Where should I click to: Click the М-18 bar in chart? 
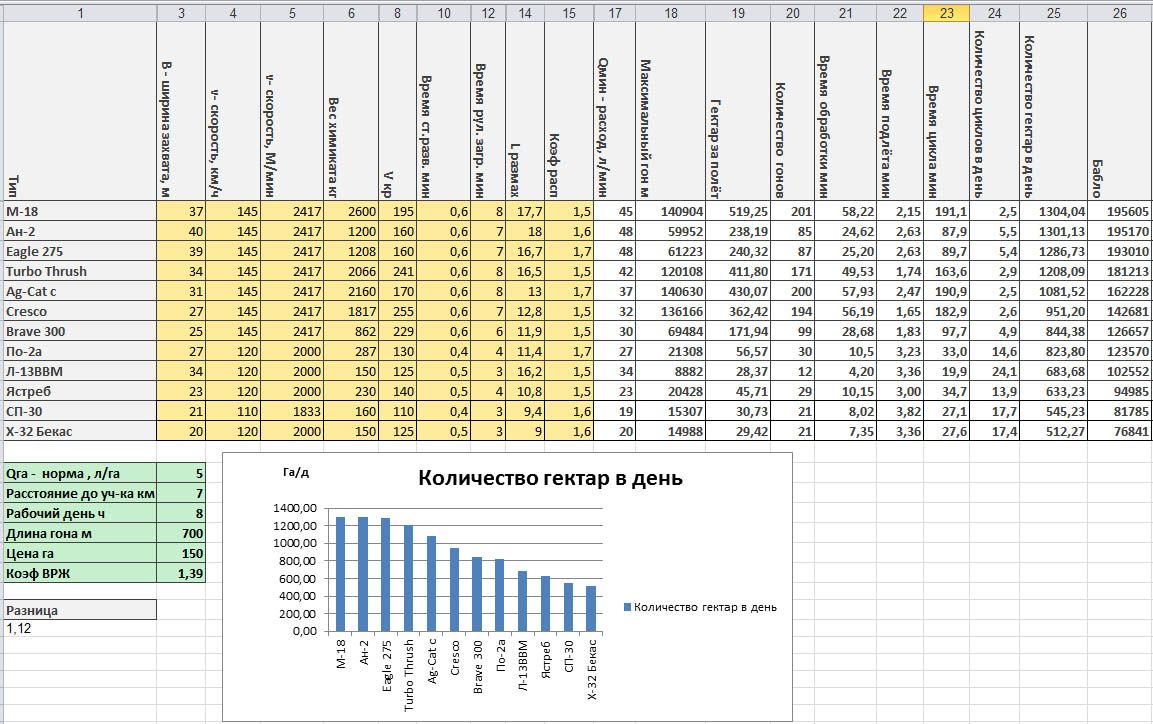340,573
